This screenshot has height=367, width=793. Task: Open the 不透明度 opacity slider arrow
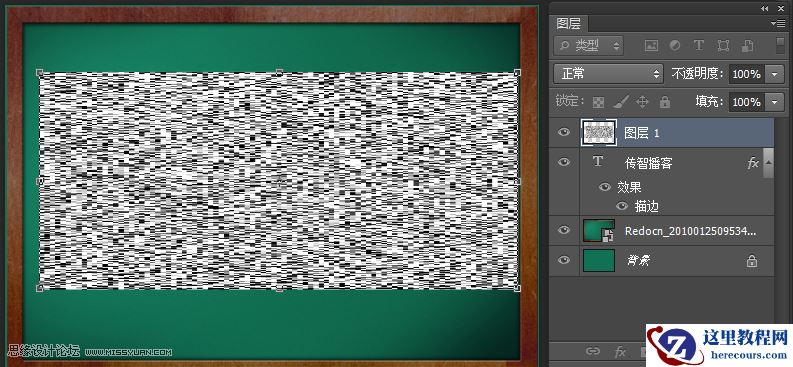775,74
